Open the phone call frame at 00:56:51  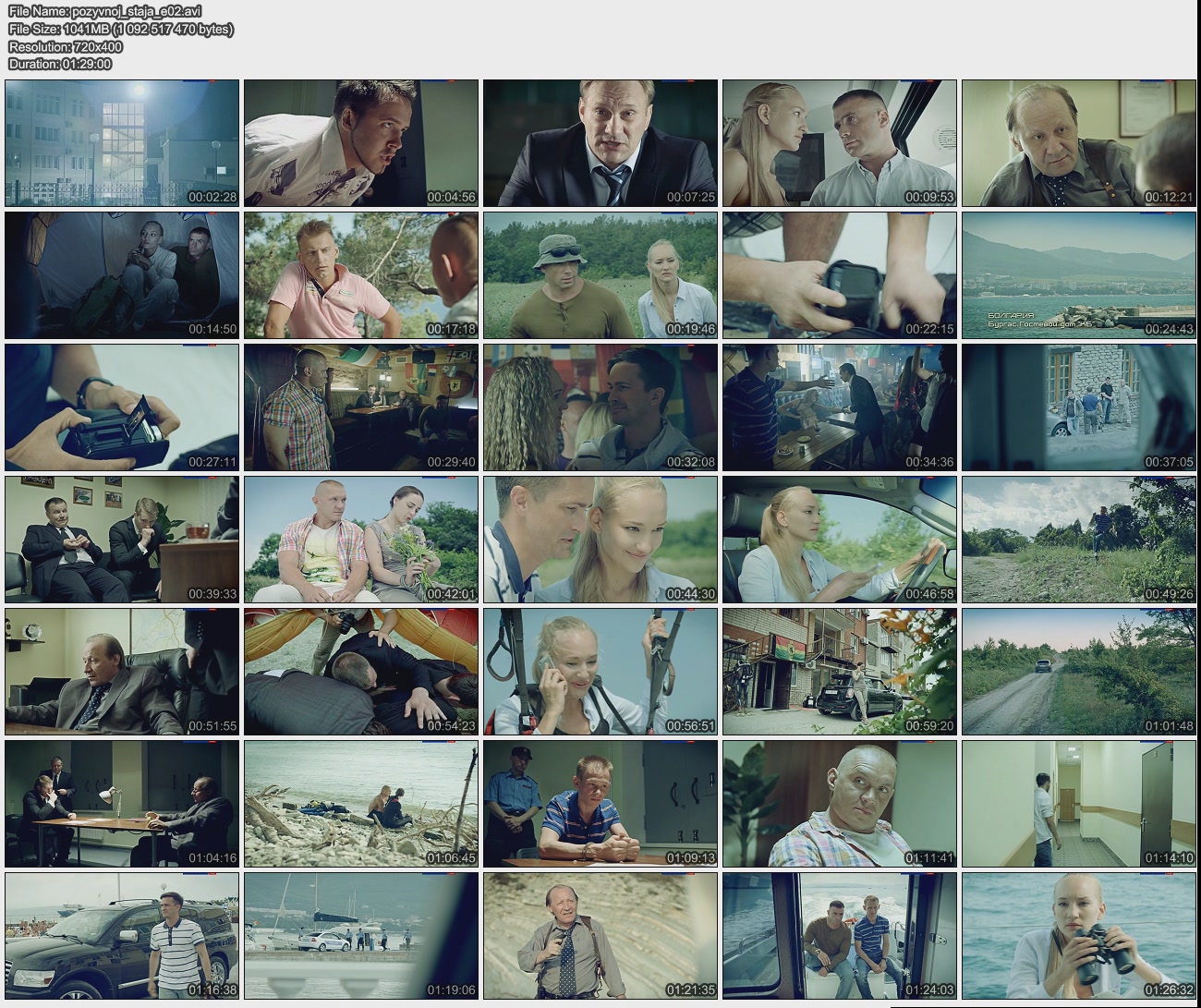600,672
